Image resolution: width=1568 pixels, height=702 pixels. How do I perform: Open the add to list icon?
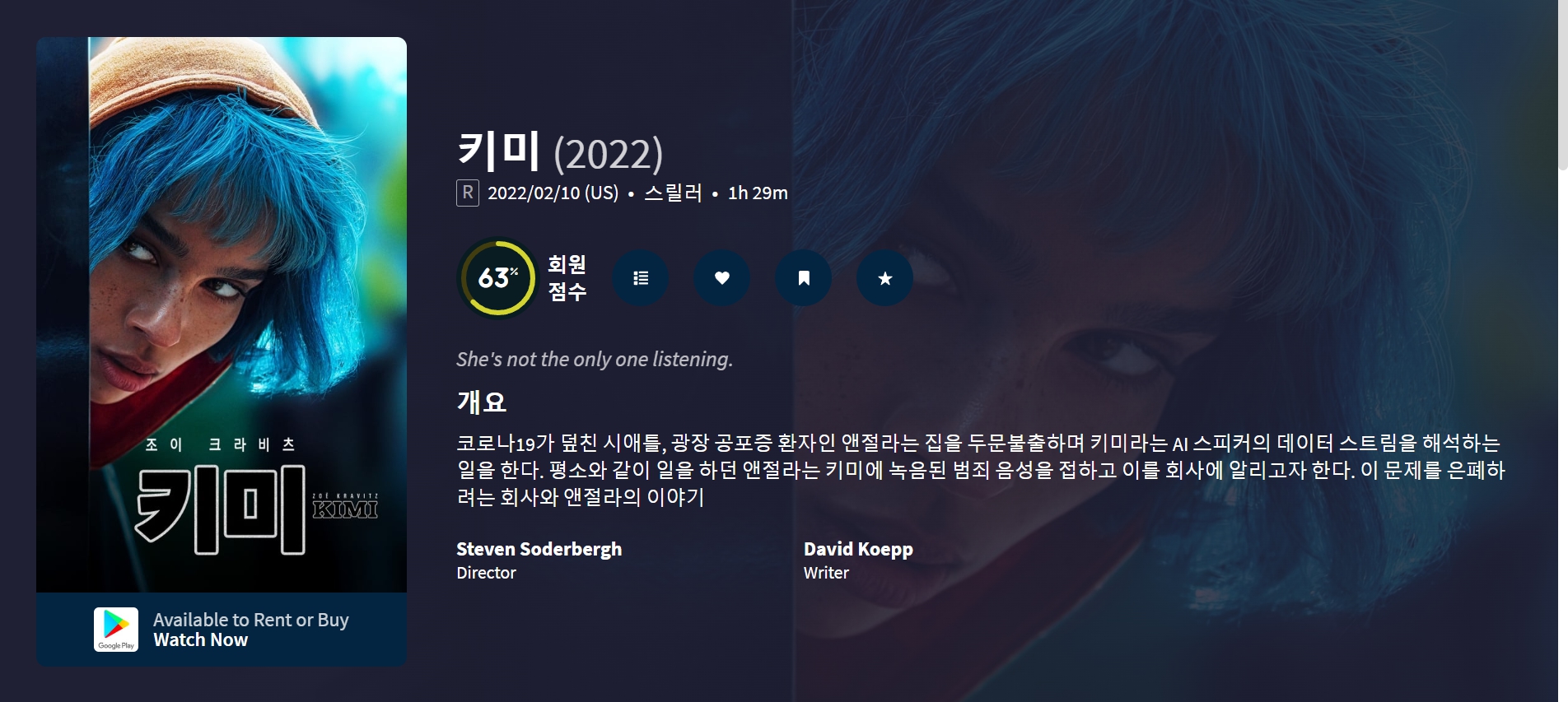pos(640,278)
